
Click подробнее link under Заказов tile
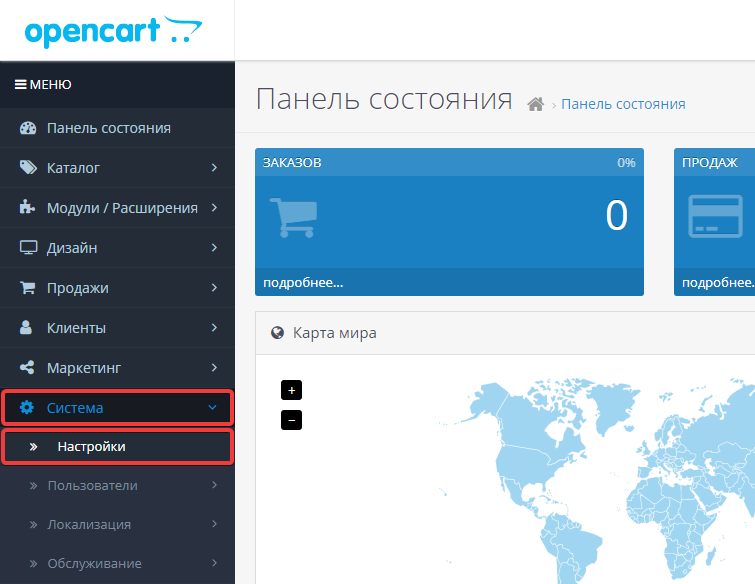303,283
